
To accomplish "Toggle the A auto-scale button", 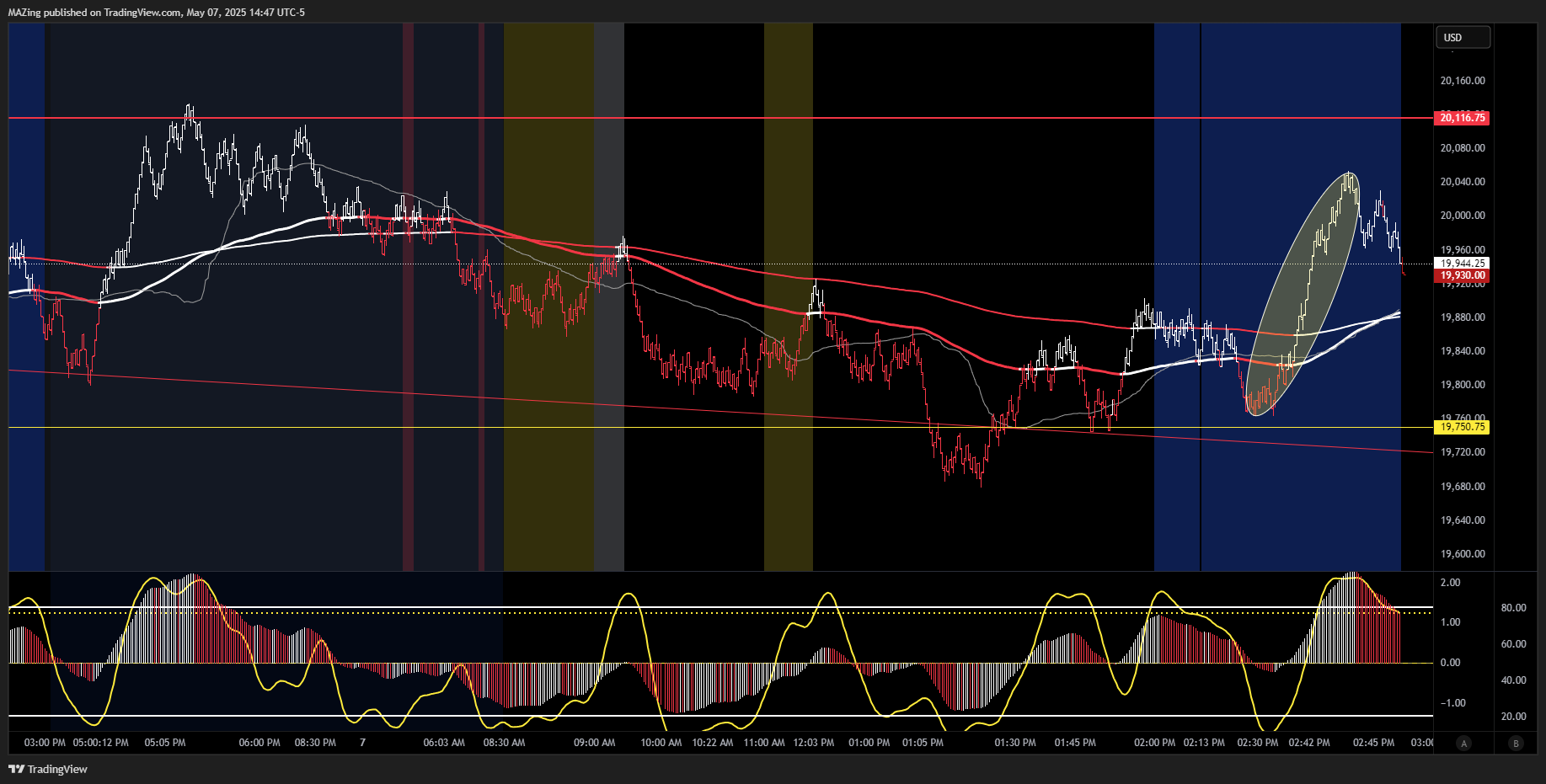I will tap(1464, 743).
